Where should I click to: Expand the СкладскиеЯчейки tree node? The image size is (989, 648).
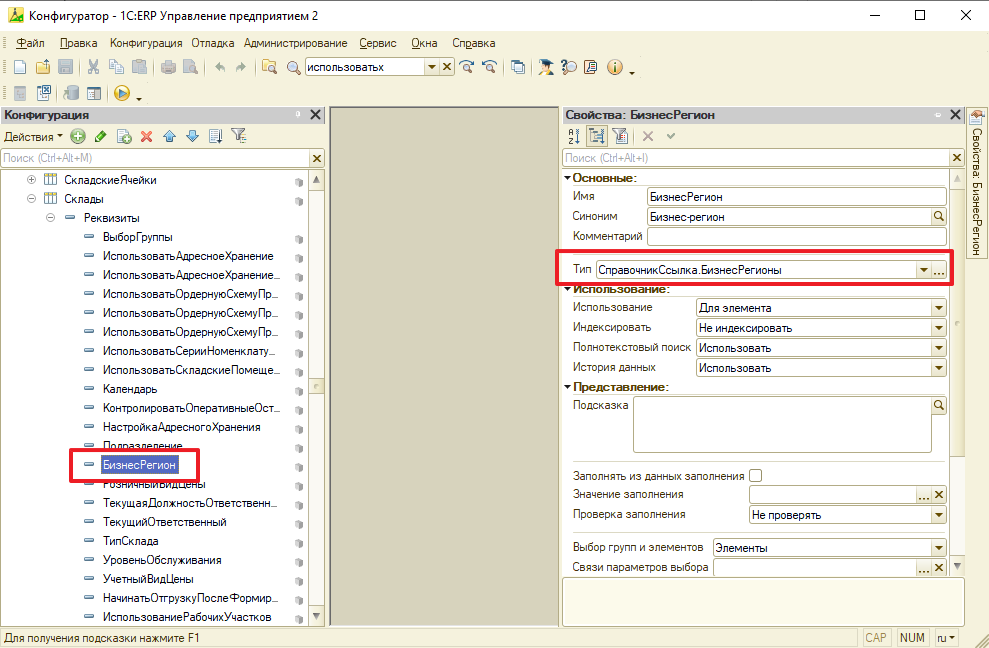click(32, 180)
